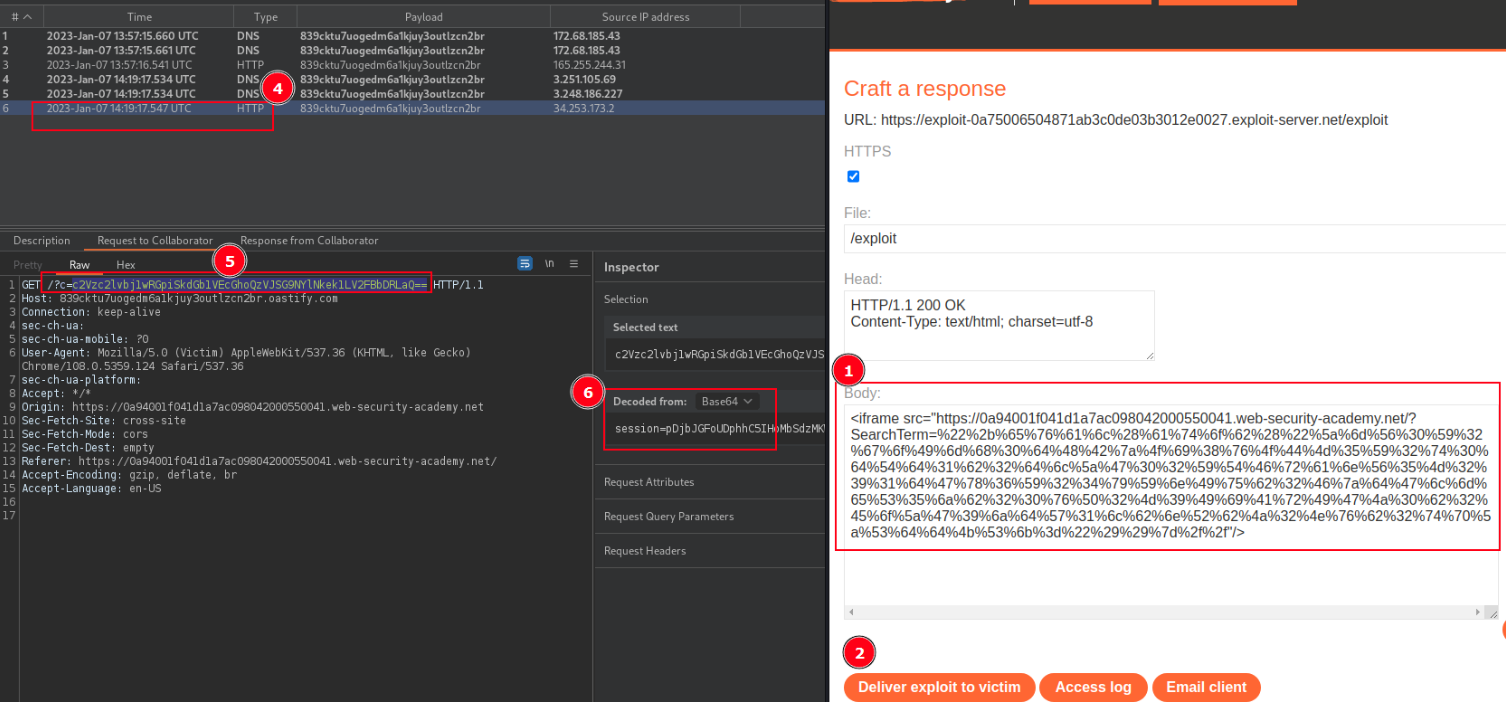Select the Request to Collaborator tab
The height and width of the screenshot is (702, 1506).
click(155, 240)
